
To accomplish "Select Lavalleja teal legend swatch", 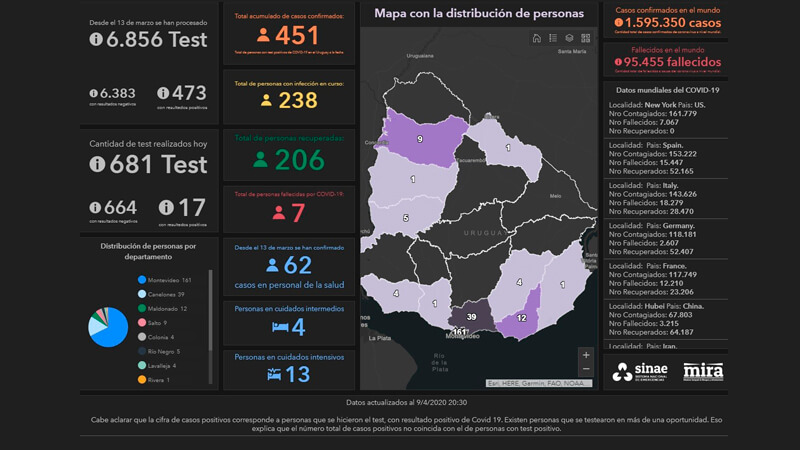I will (x=142, y=365).
